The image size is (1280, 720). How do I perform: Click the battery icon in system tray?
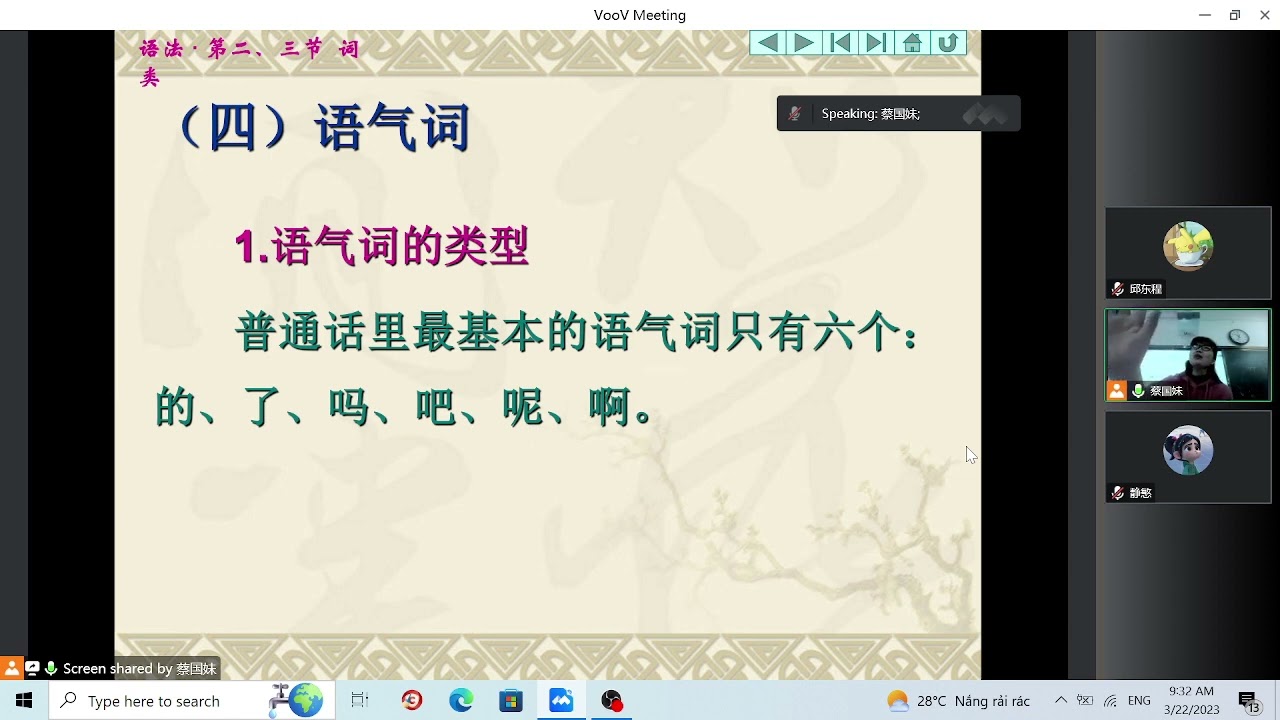(1085, 701)
